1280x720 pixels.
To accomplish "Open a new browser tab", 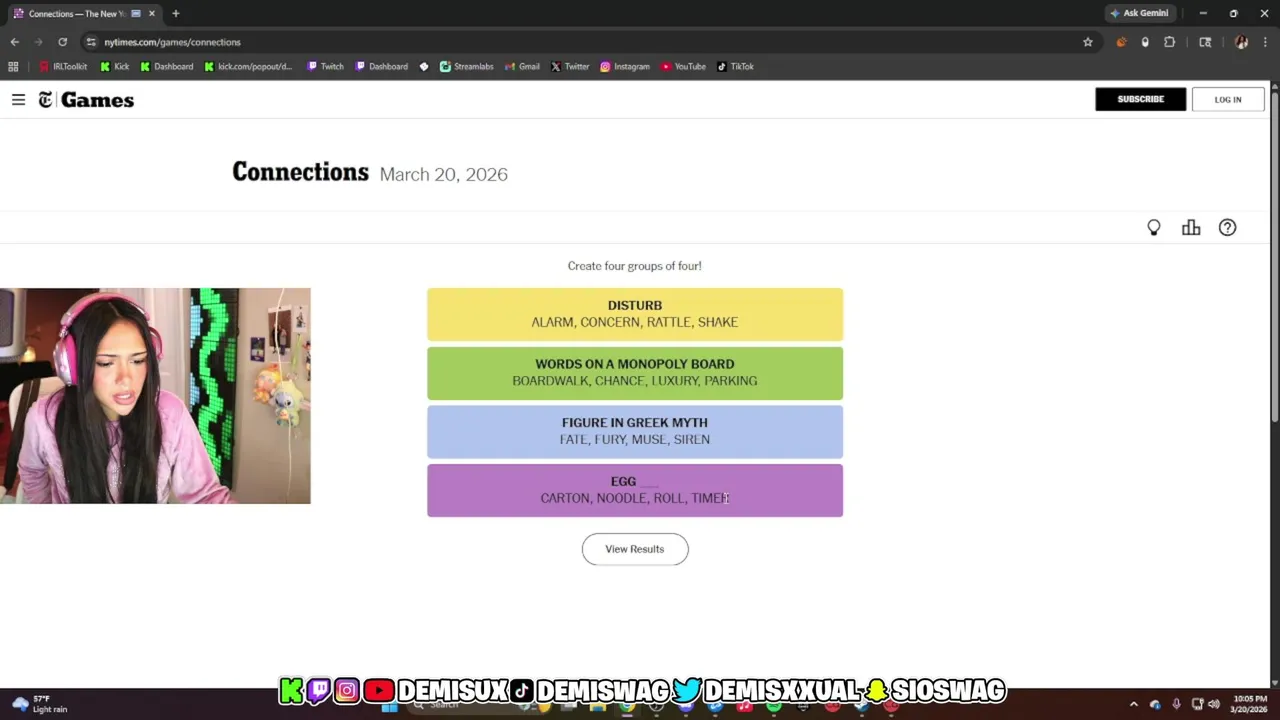I will 175,14.
